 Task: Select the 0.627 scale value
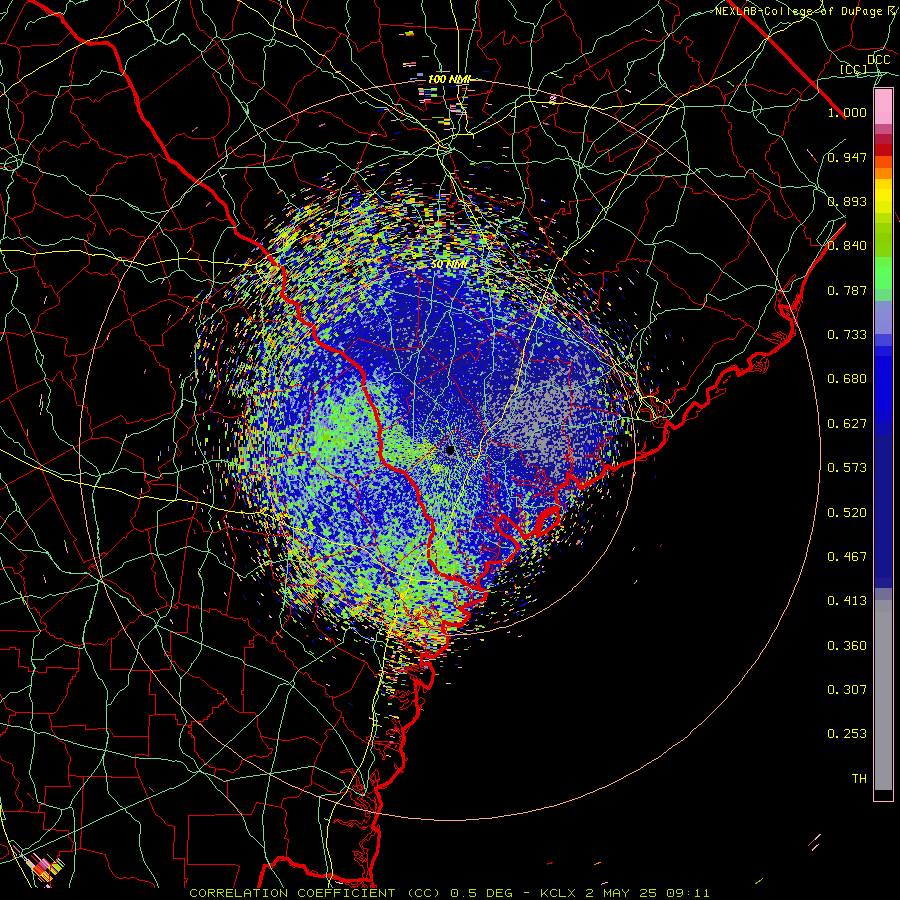point(847,424)
